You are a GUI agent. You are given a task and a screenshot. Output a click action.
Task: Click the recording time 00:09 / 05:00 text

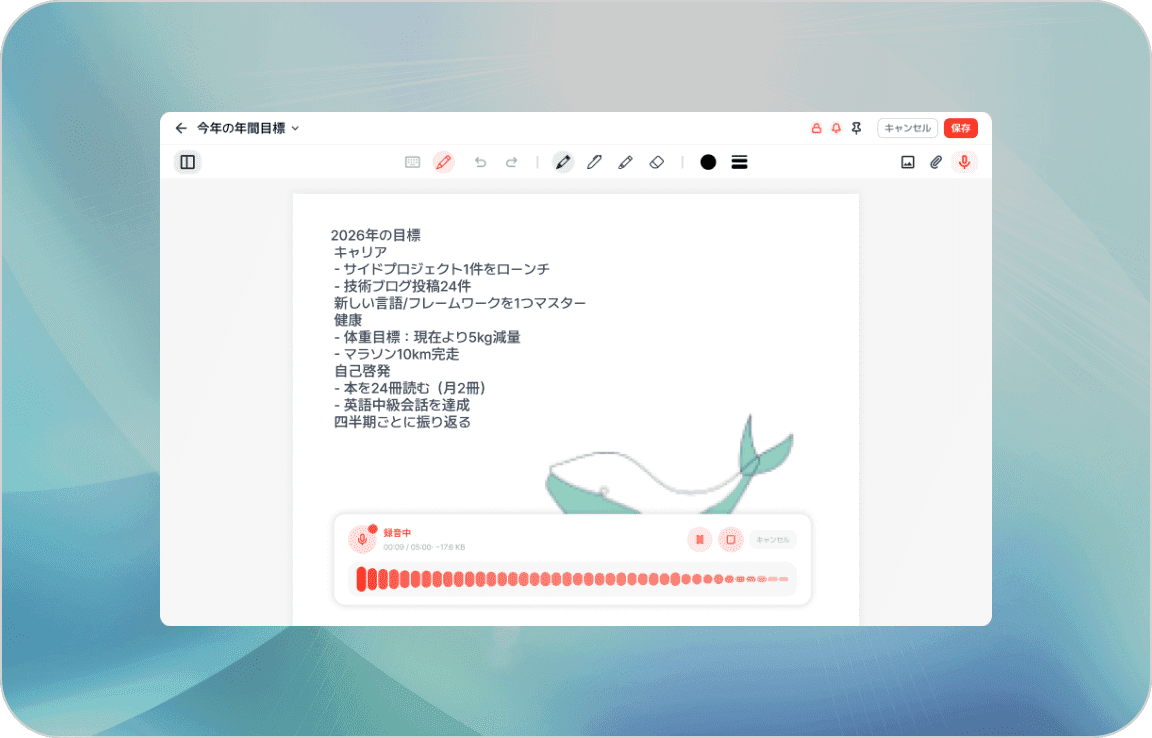coord(406,547)
